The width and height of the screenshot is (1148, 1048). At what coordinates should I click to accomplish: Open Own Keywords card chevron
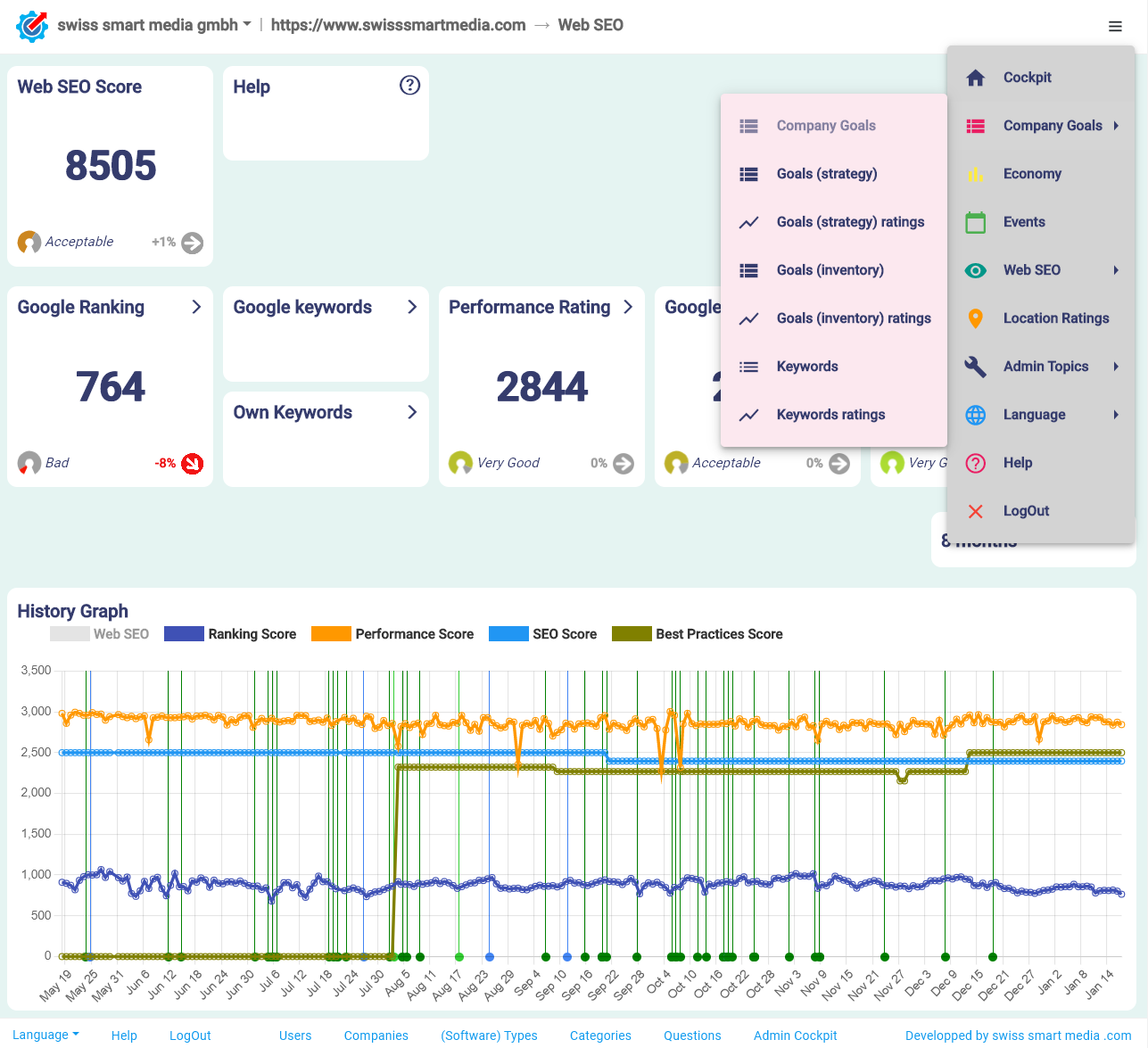click(412, 412)
